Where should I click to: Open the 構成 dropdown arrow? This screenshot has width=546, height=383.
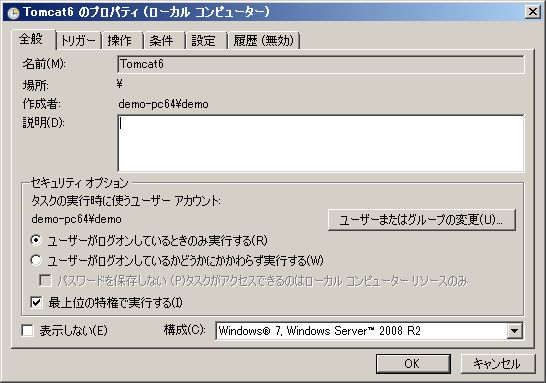514,331
